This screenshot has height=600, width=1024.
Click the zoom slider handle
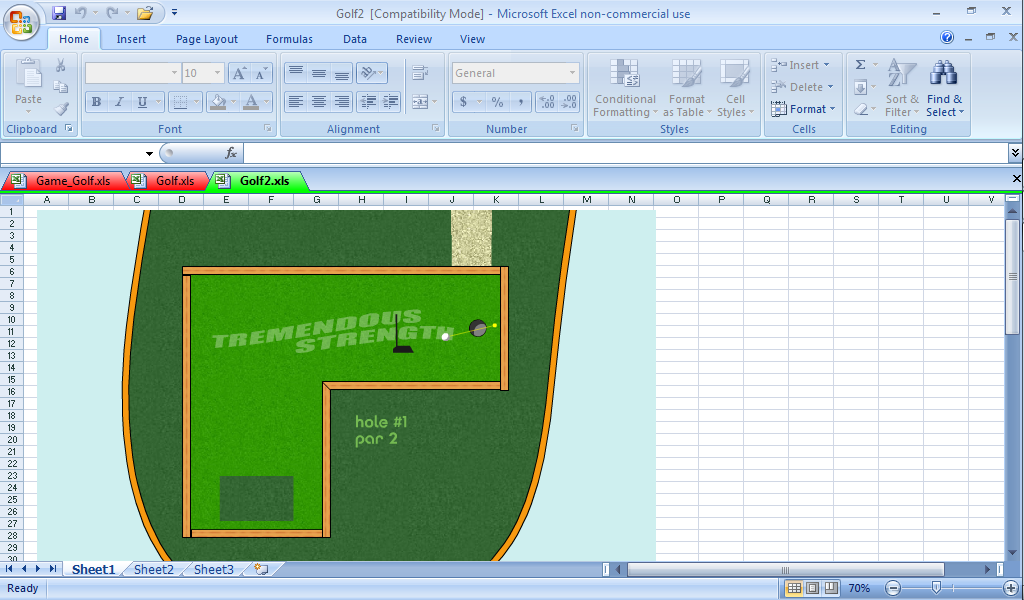point(936,588)
